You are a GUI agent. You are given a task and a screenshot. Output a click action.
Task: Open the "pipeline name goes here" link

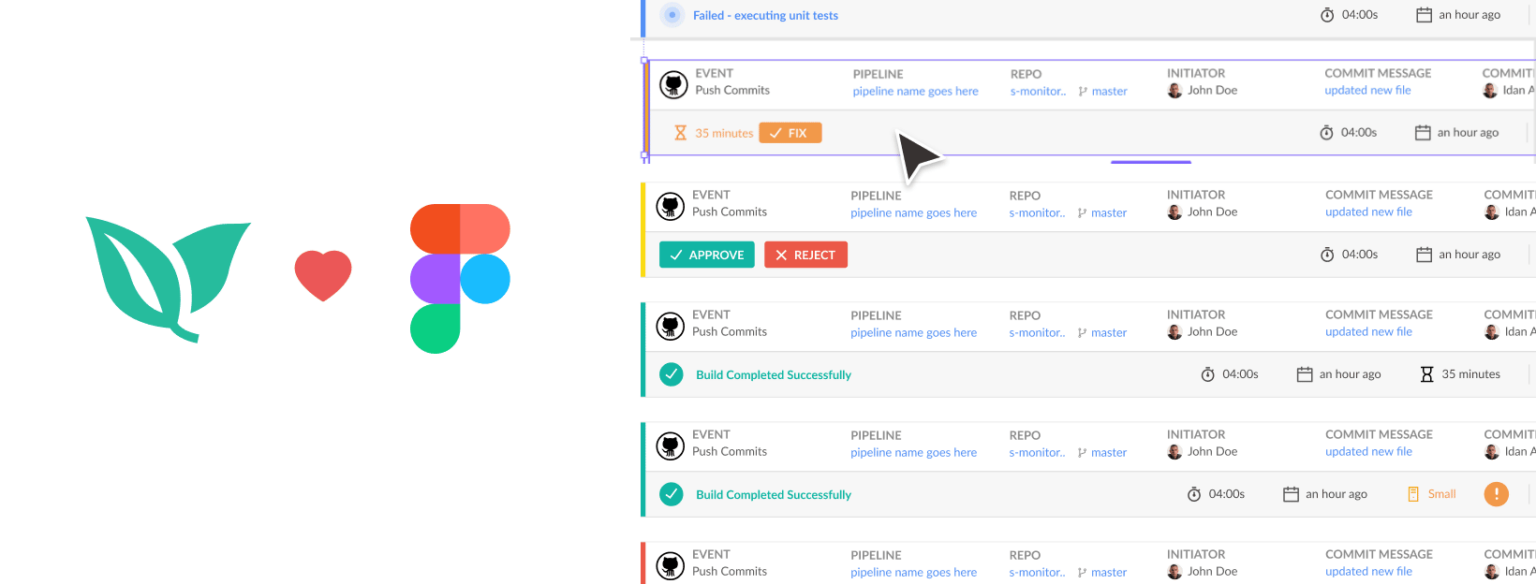pos(914,90)
